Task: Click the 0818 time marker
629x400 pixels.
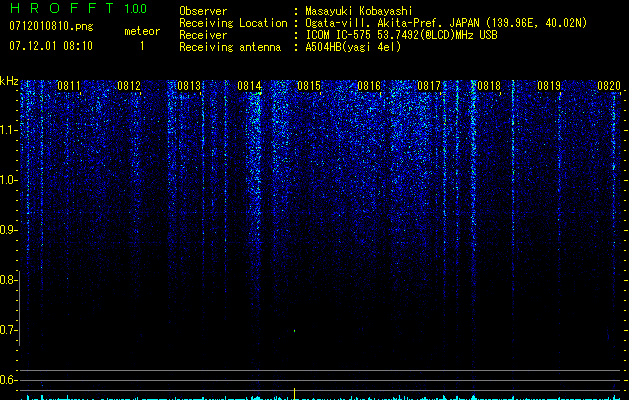Action: (489, 86)
